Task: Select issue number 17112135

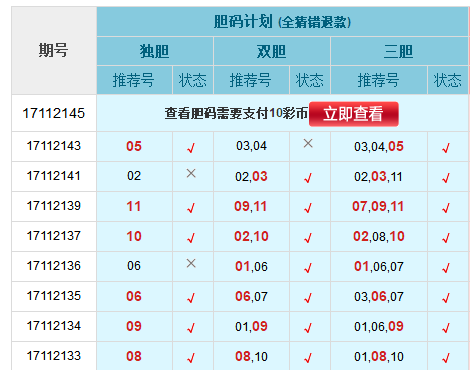Action: click(54, 296)
